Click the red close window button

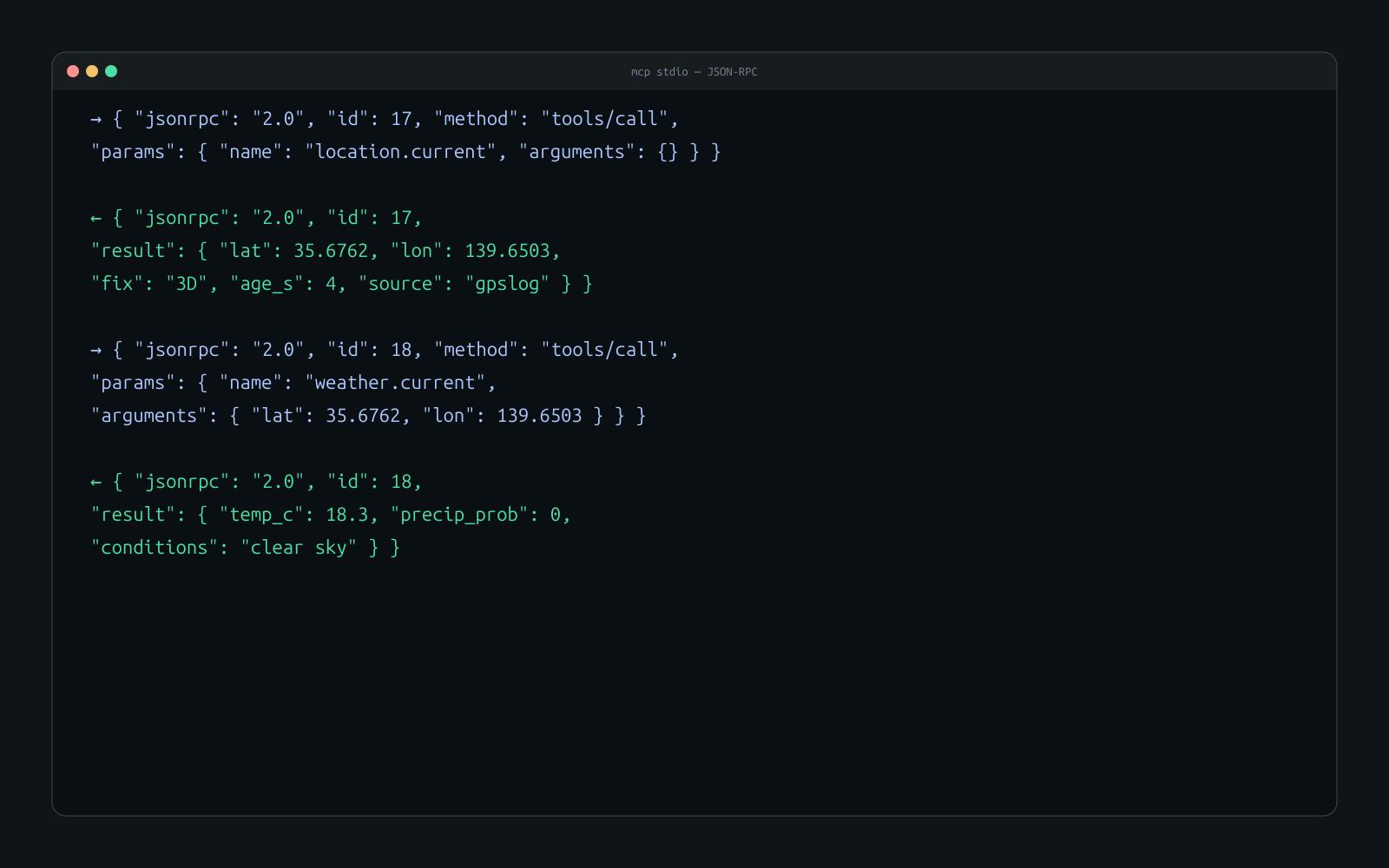73,71
